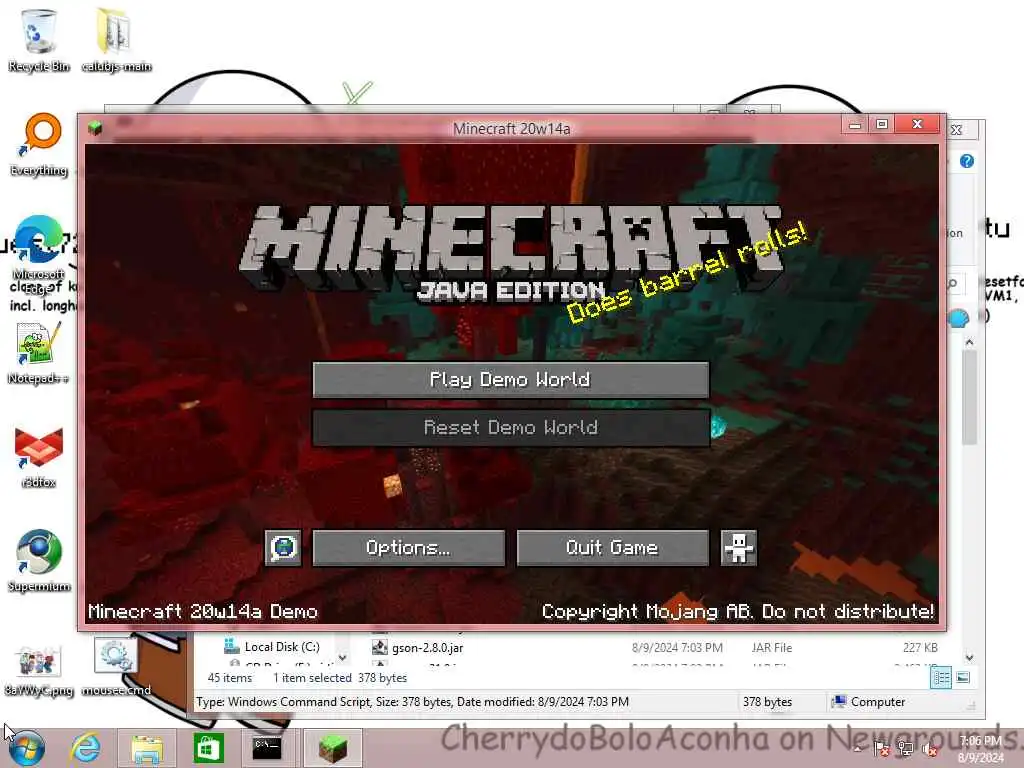Viewport: 1024px width, 768px height.
Task: Select the gson-2.8.0.jar file row
Action: tap(656, 648)
